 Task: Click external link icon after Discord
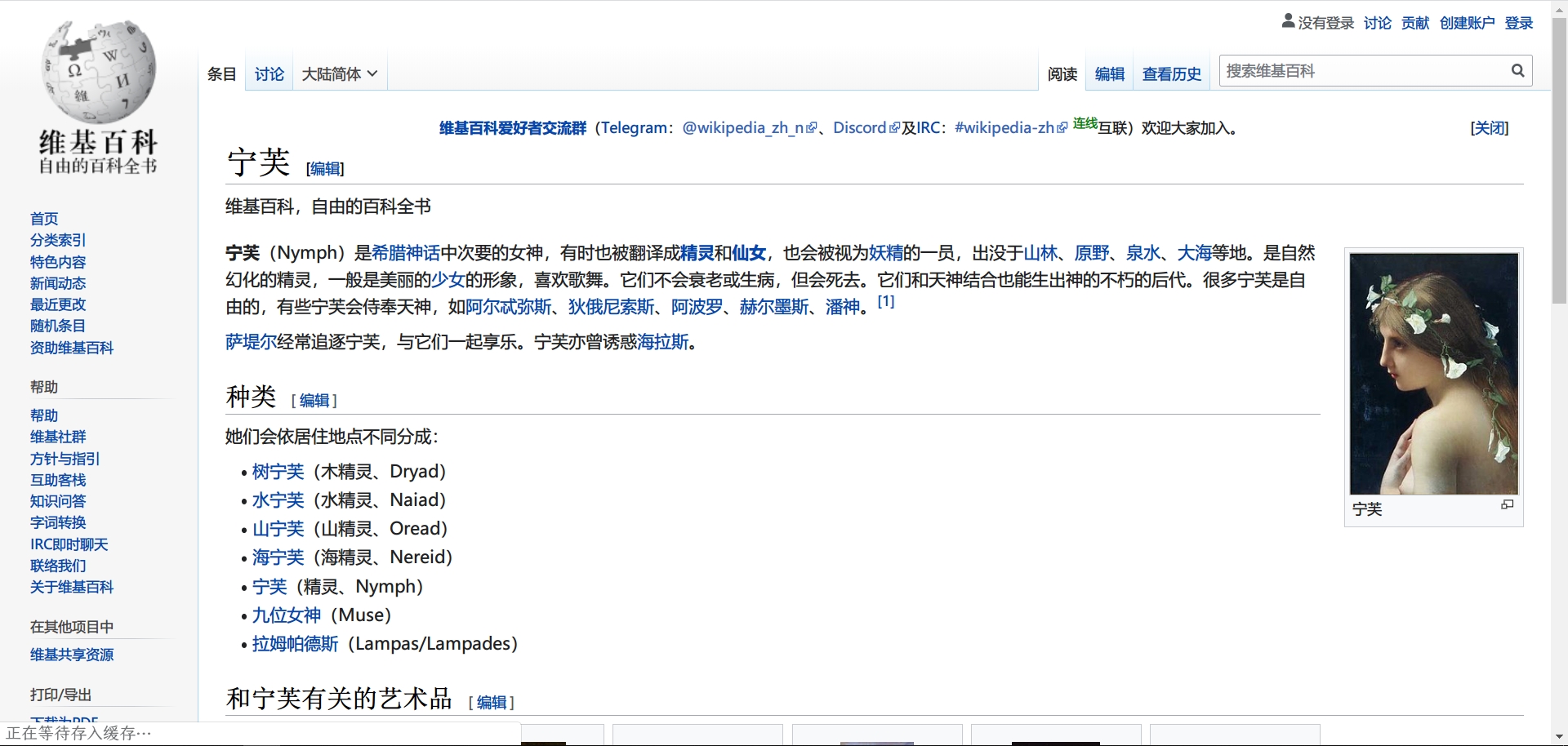point(894,128)
